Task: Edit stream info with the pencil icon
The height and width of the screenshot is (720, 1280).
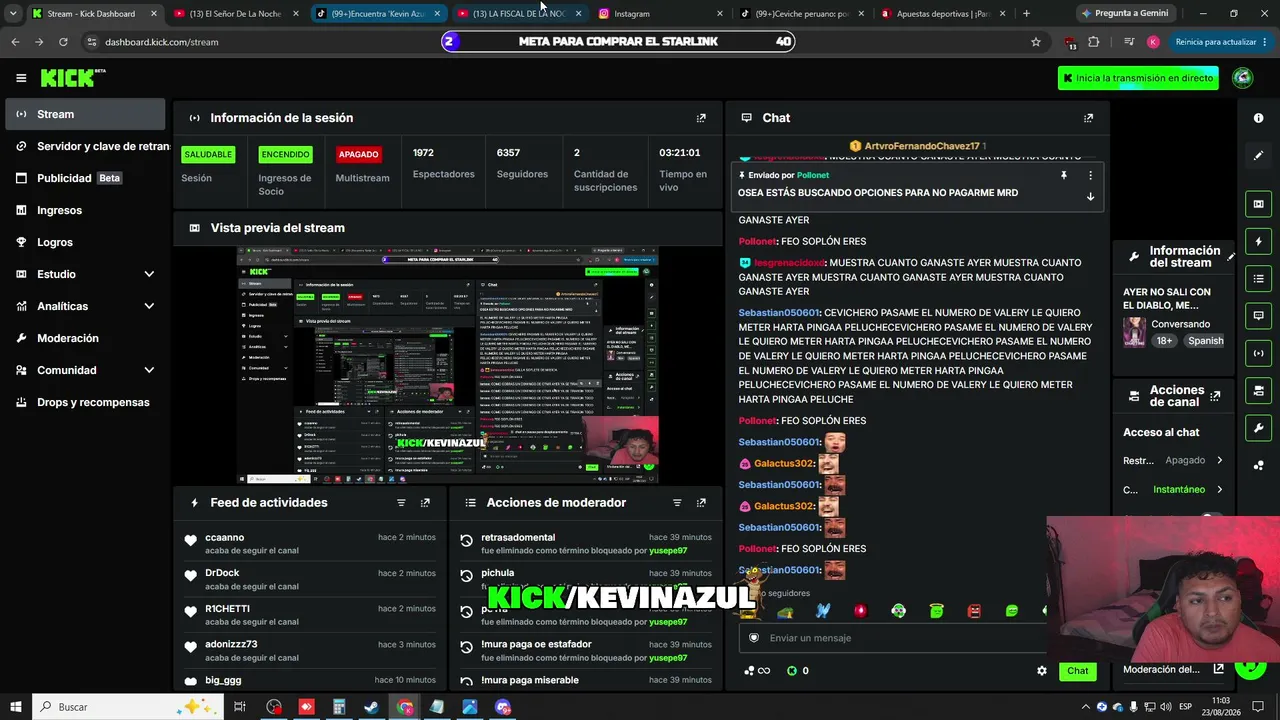Action: [x=1231, y=257]
